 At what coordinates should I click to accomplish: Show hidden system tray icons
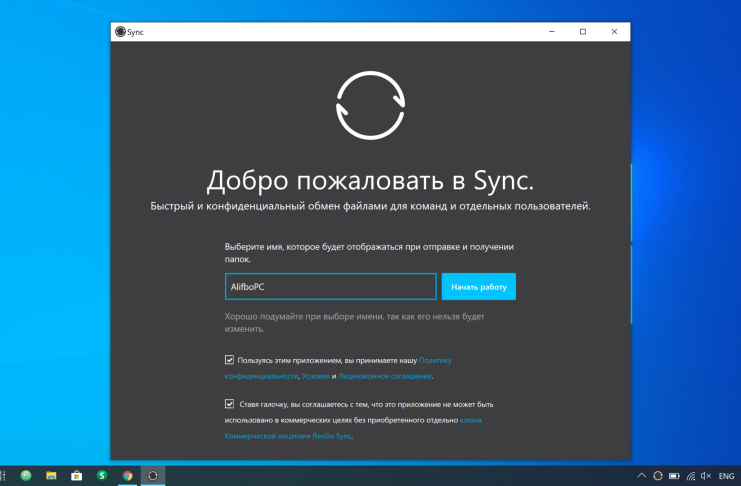tap(641, 476)
